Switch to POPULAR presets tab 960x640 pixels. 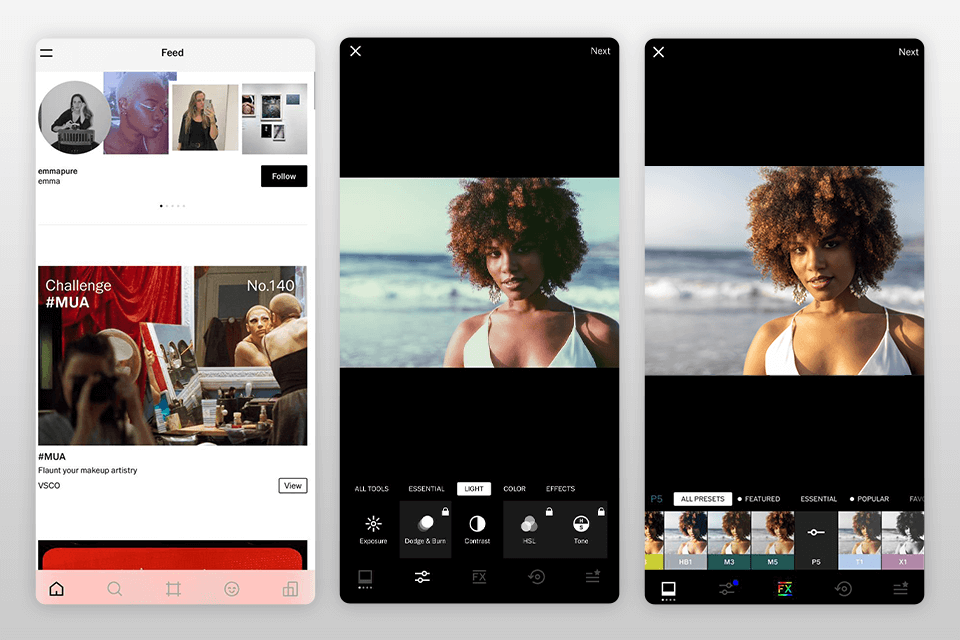pos(869,499)
